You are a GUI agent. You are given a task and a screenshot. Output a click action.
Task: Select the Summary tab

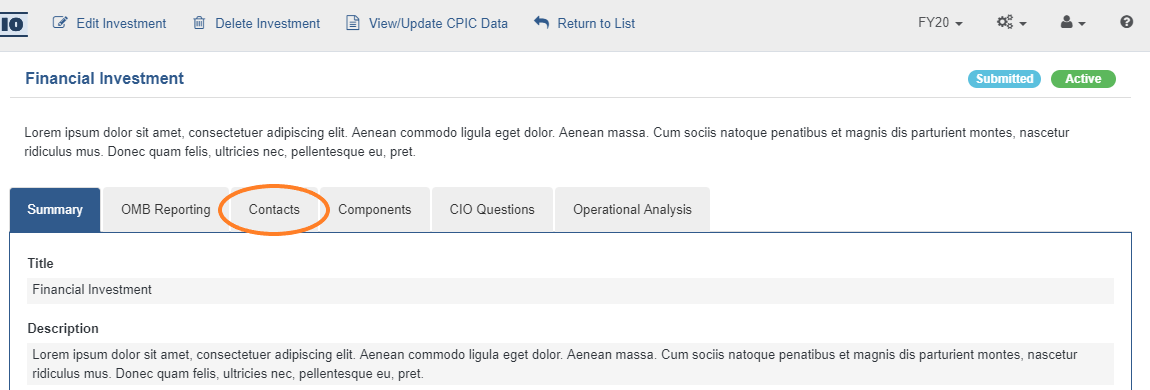(55, 210)
